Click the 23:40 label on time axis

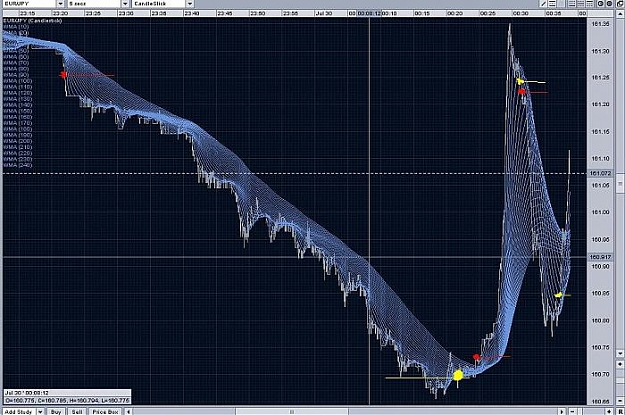[192, 13]
